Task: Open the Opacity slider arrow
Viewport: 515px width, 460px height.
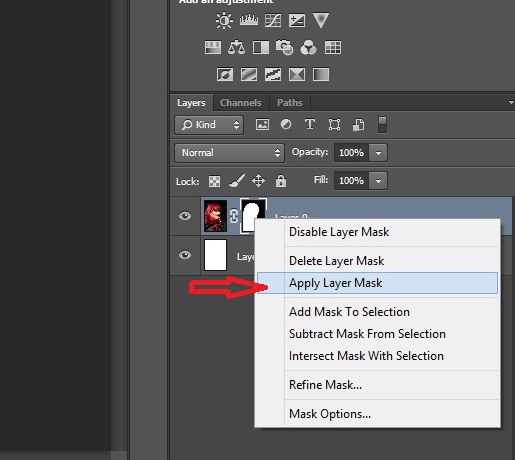Action: (378, 153)
